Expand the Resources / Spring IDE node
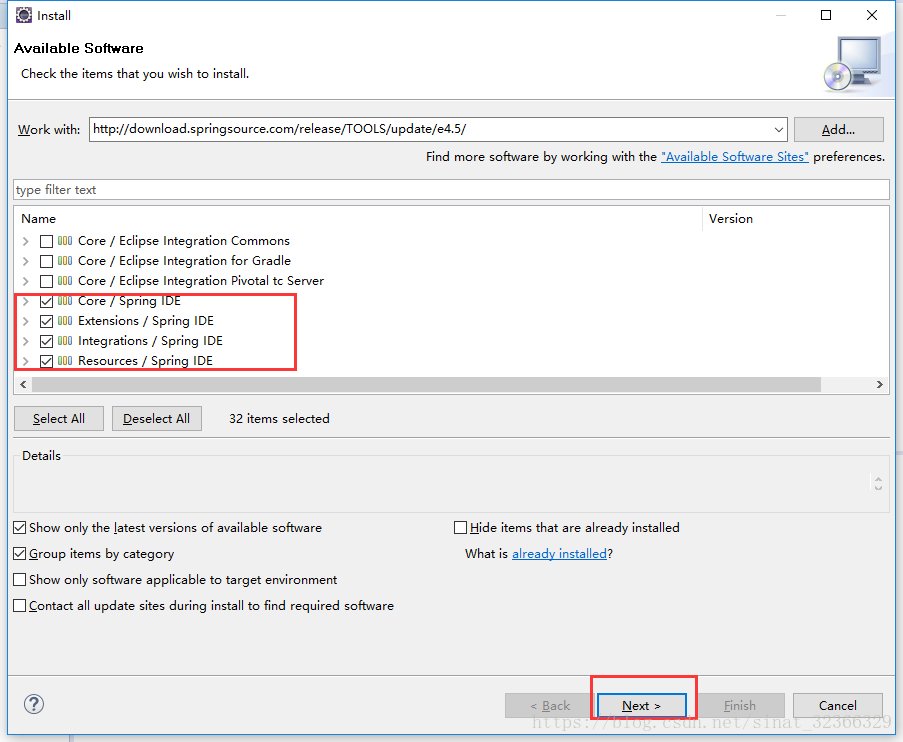The height and width of the screenshot is (742, 903). point(25,361)
